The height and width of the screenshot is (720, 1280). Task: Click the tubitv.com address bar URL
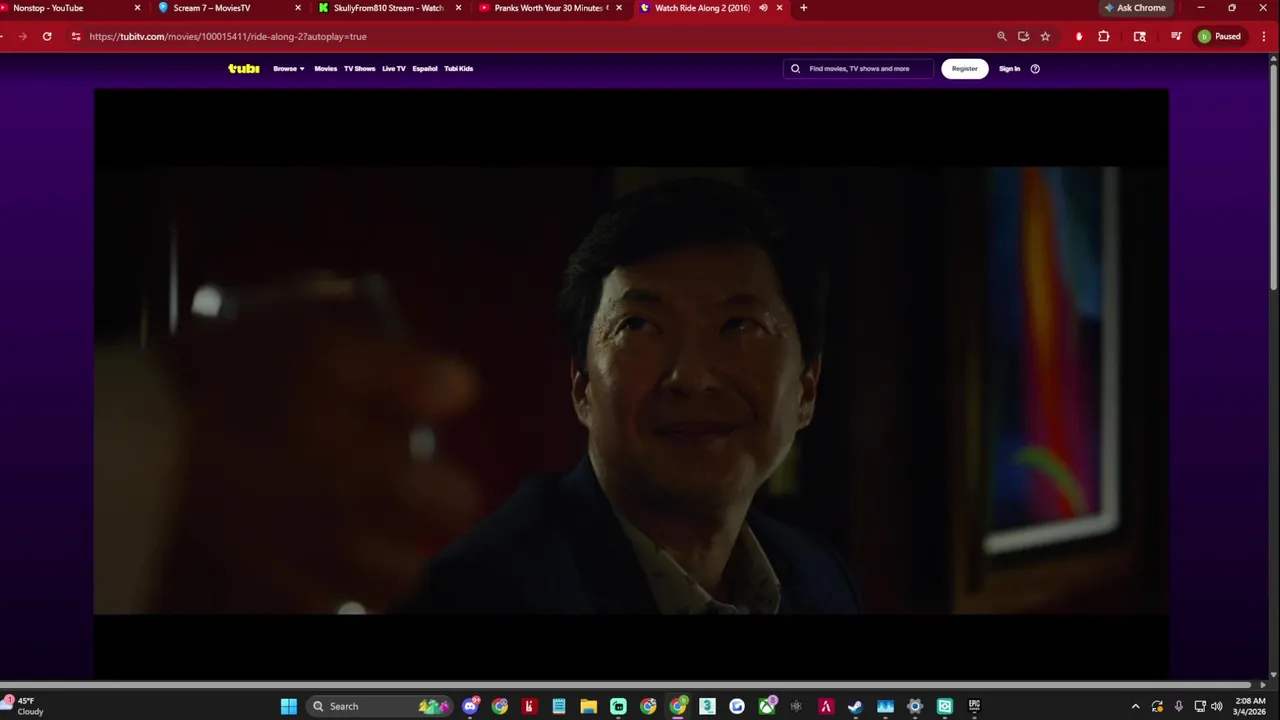coord(228,36)
